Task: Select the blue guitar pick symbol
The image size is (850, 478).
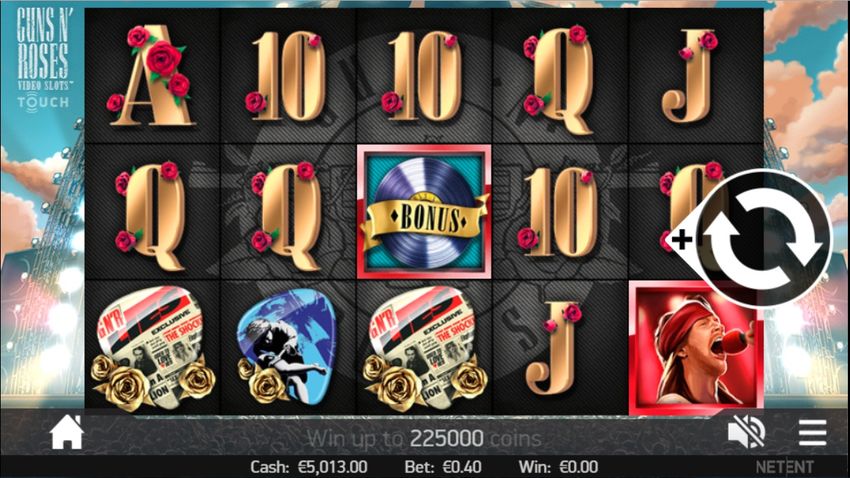Action: click(287, 347)
